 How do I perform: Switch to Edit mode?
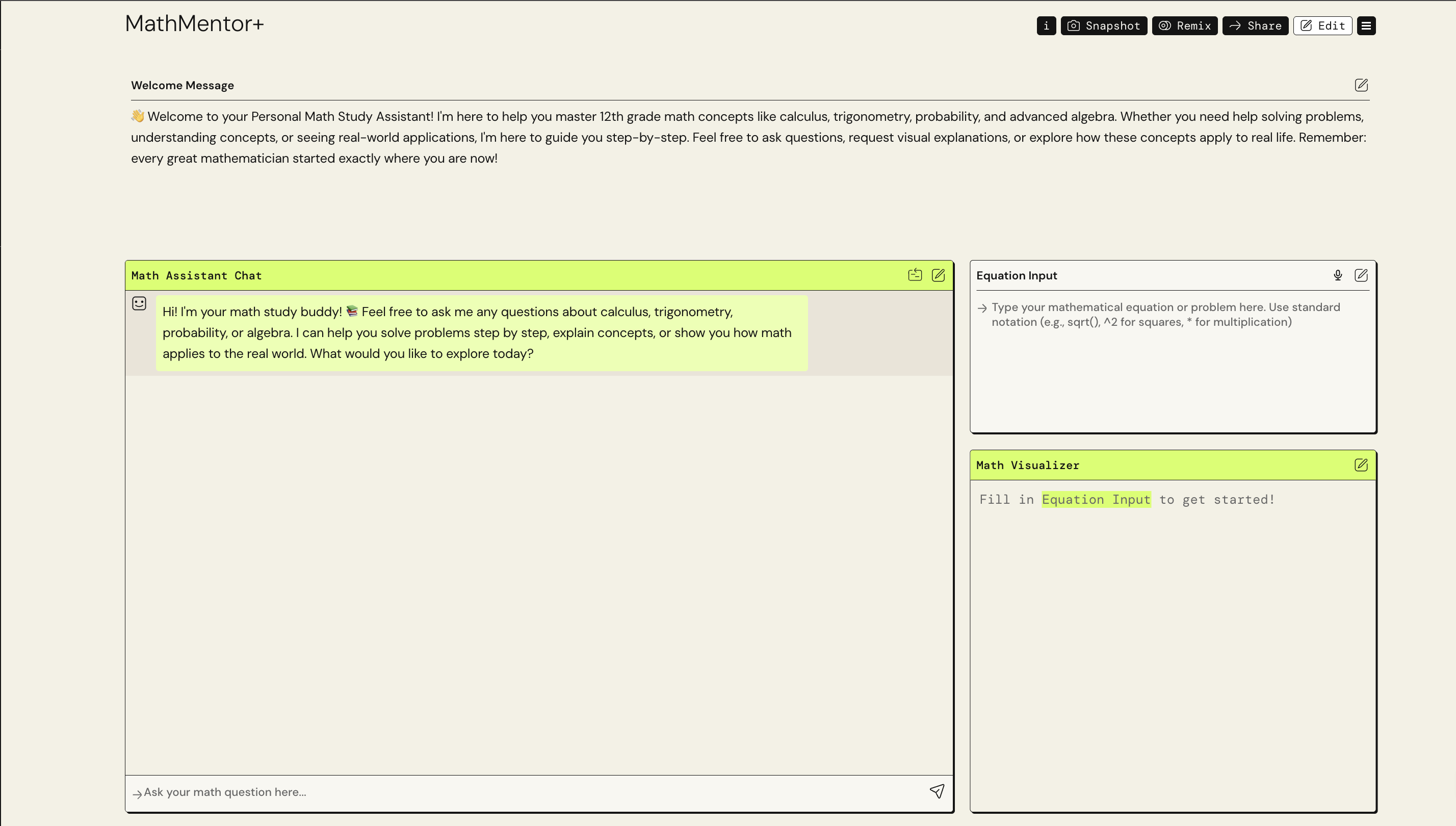pos(1322,25)
